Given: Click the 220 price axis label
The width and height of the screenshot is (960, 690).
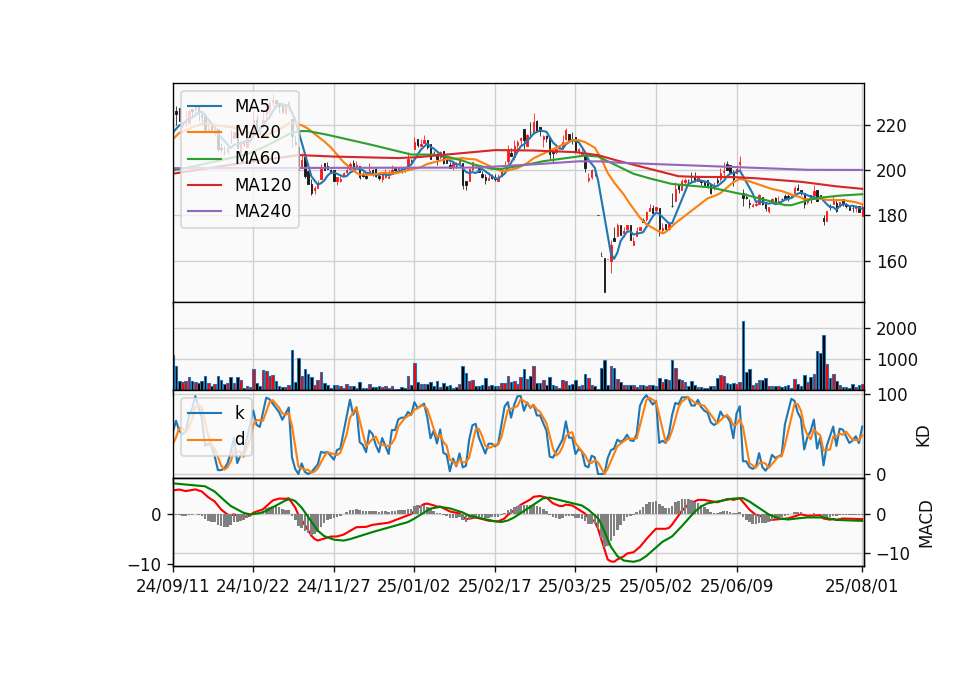Looking at the screenshot, I should coord(891,126).
